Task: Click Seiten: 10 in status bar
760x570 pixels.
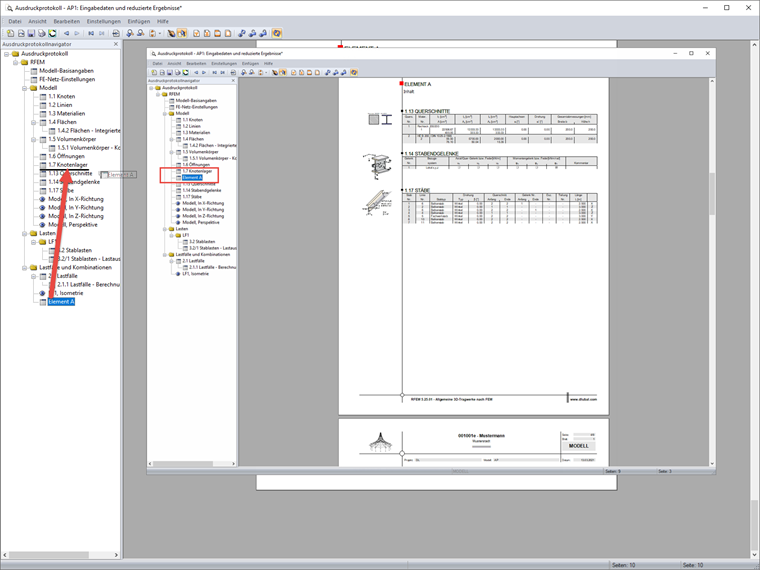Action: [x=623, y=565]
